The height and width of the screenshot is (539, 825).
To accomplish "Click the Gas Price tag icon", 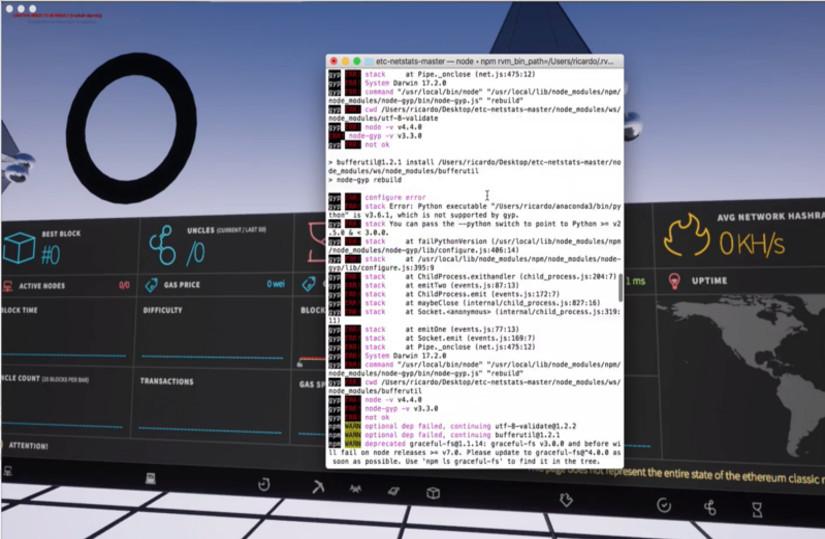I will [153, 285].
